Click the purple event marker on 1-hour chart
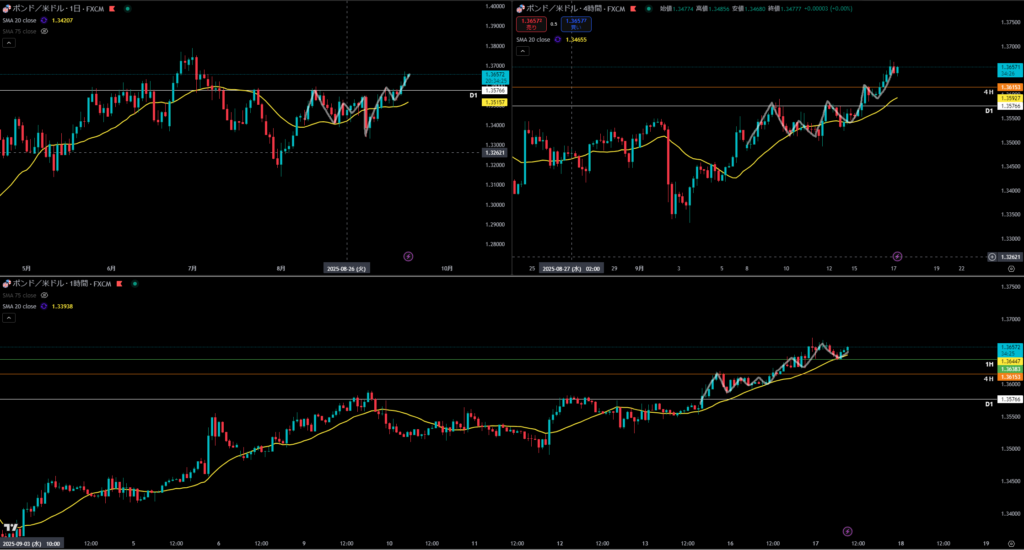Viewport: 1024px width, 550px height. tap(847, 531)
